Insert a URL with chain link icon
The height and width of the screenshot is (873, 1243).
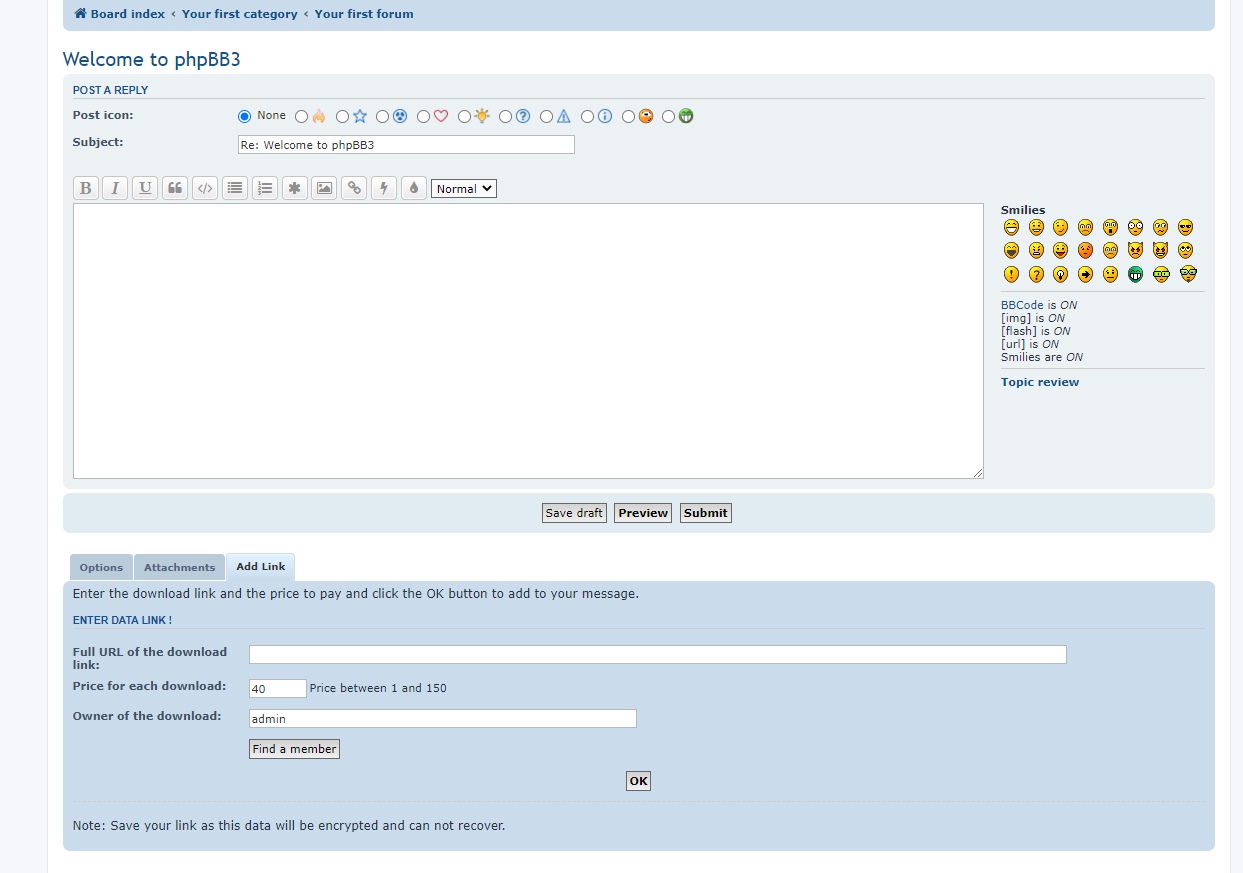coord(354,188)
